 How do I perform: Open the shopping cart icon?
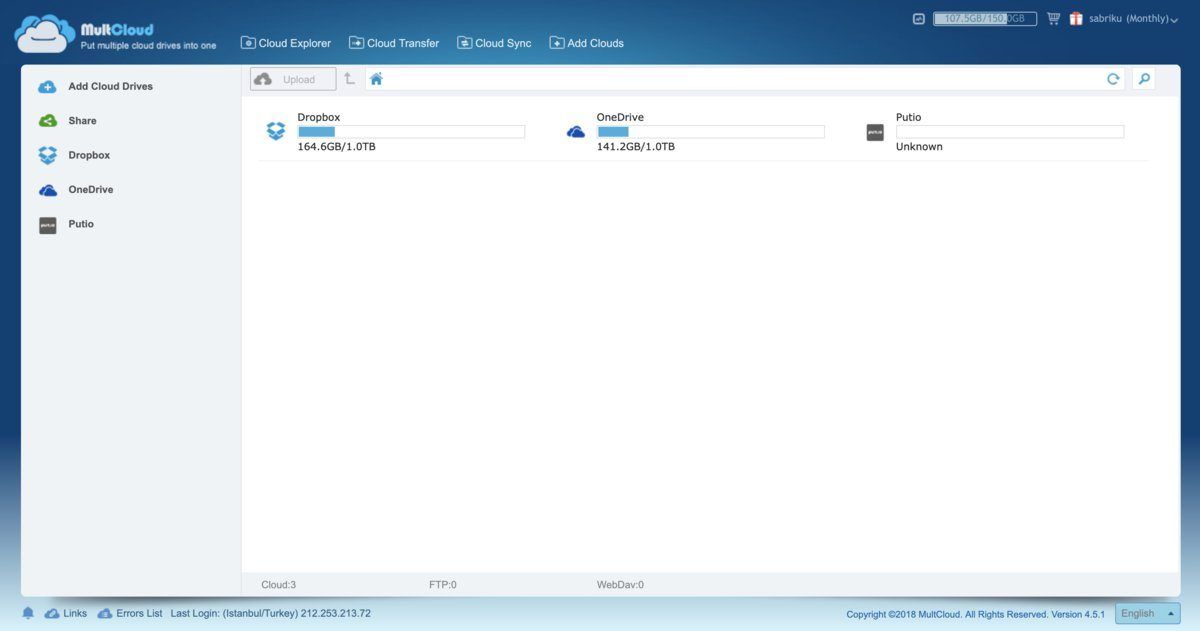pyautogui.click(x=1053, y=19)
